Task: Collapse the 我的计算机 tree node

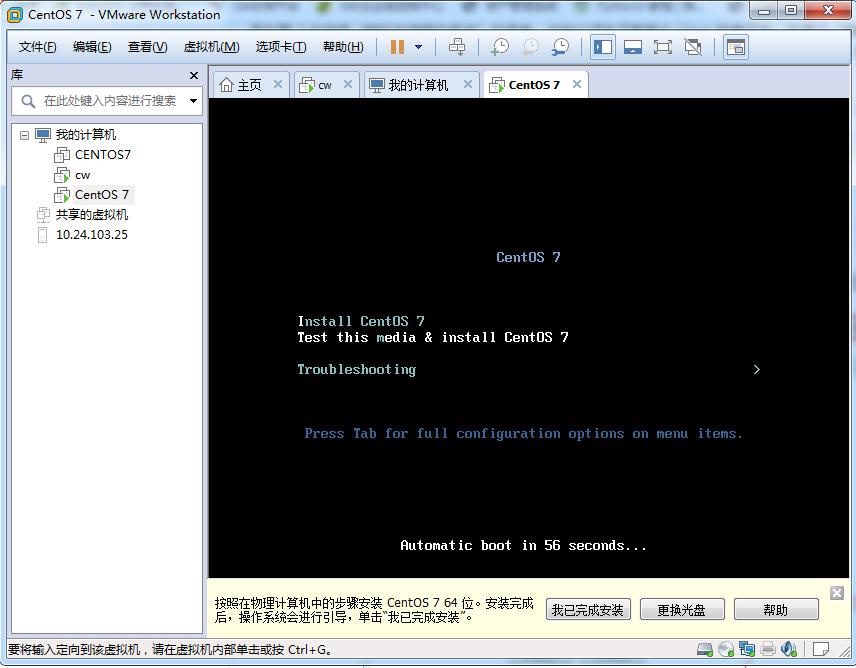Action: click(x=24, y=134)
